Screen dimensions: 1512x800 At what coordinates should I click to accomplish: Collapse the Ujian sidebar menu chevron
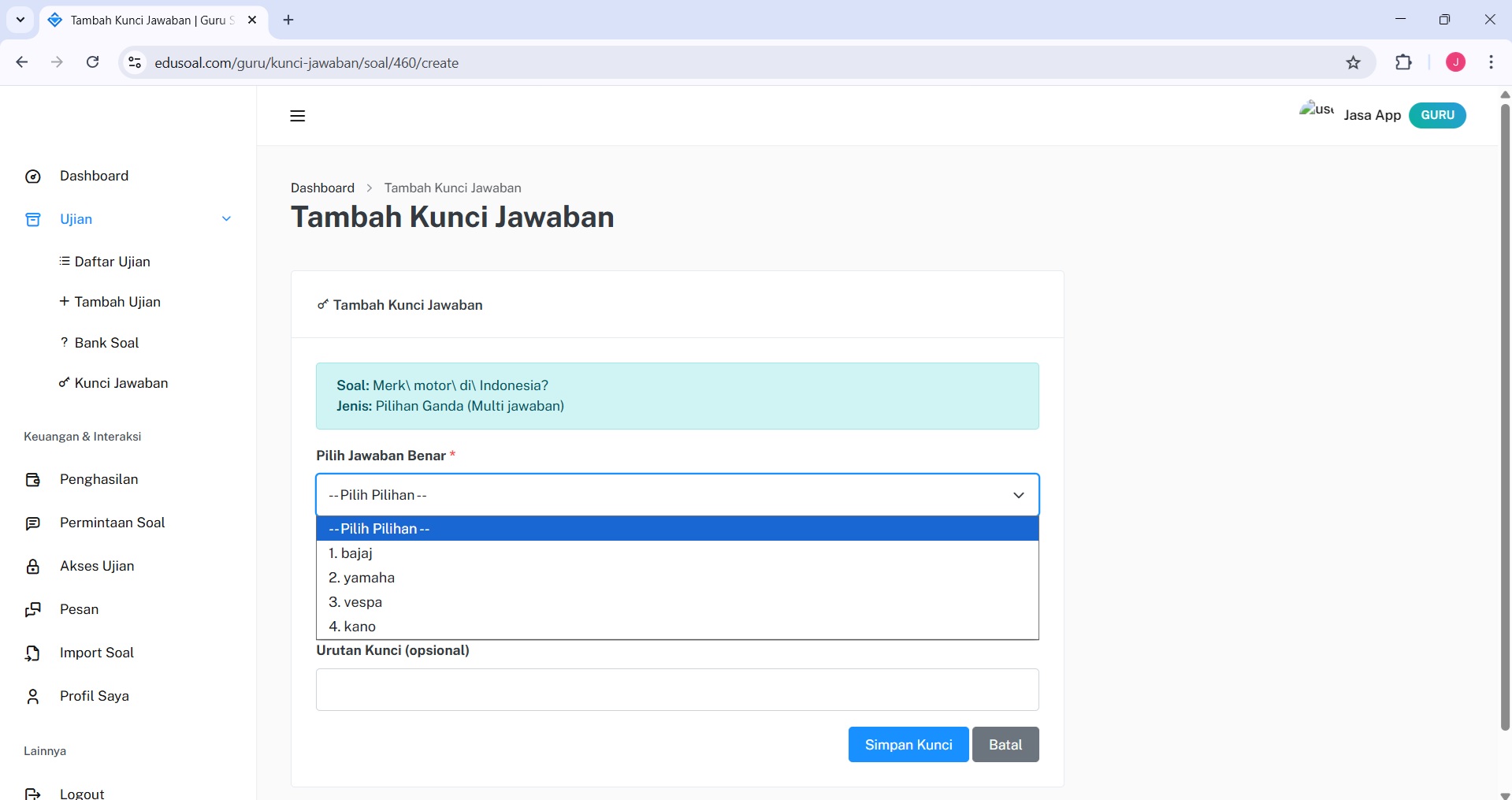226,219
